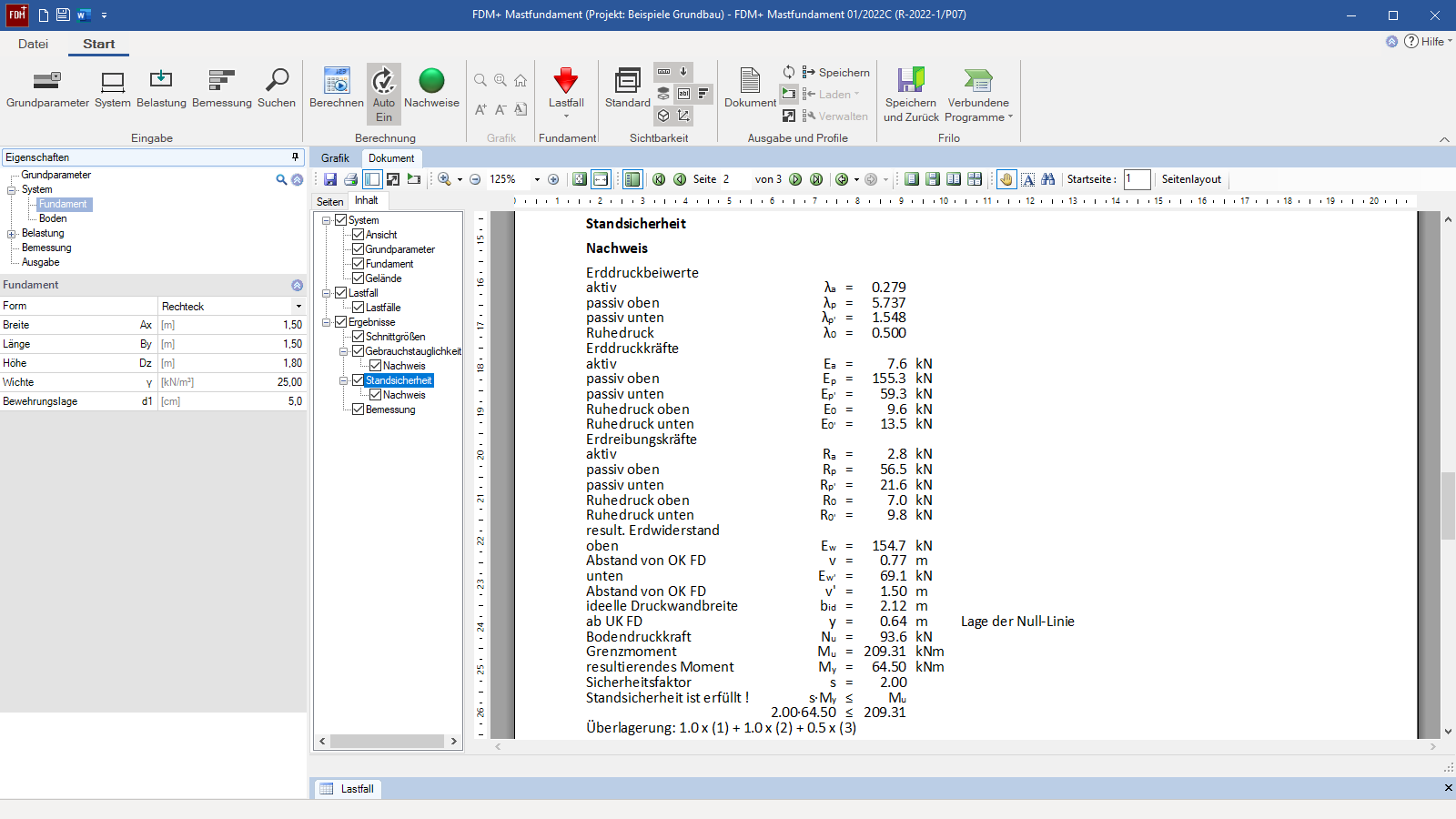
Task: Toggle soil layers visibility icon
Action: [x=664, y=94]
